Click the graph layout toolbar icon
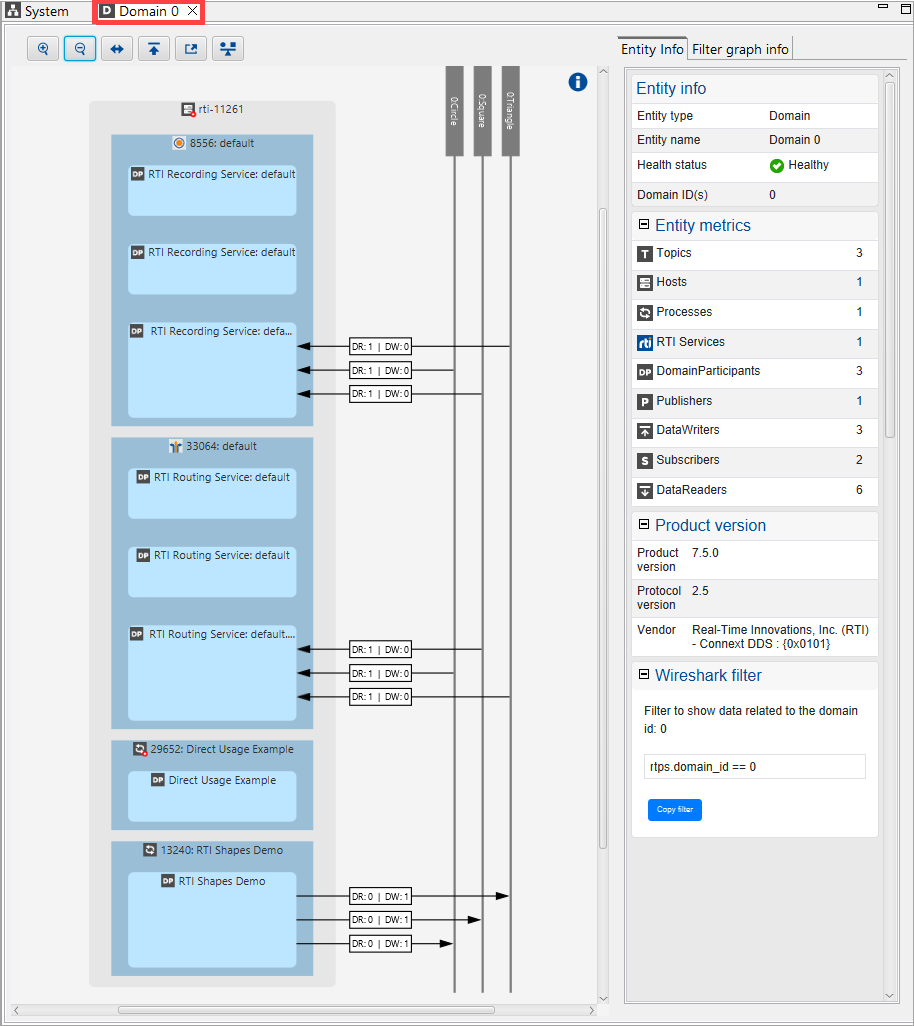Image resolution: width=914 pixels, height=1026 pixels. tap(228, 48)
